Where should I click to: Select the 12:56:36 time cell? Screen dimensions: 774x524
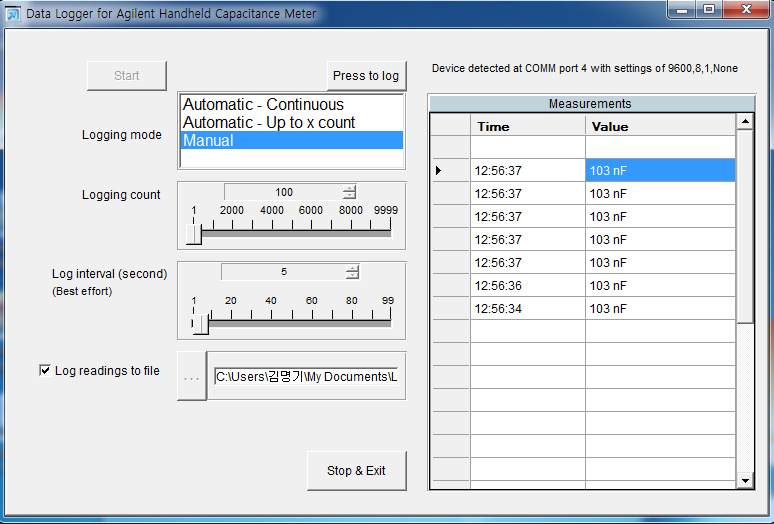click(x=527, y=286)
